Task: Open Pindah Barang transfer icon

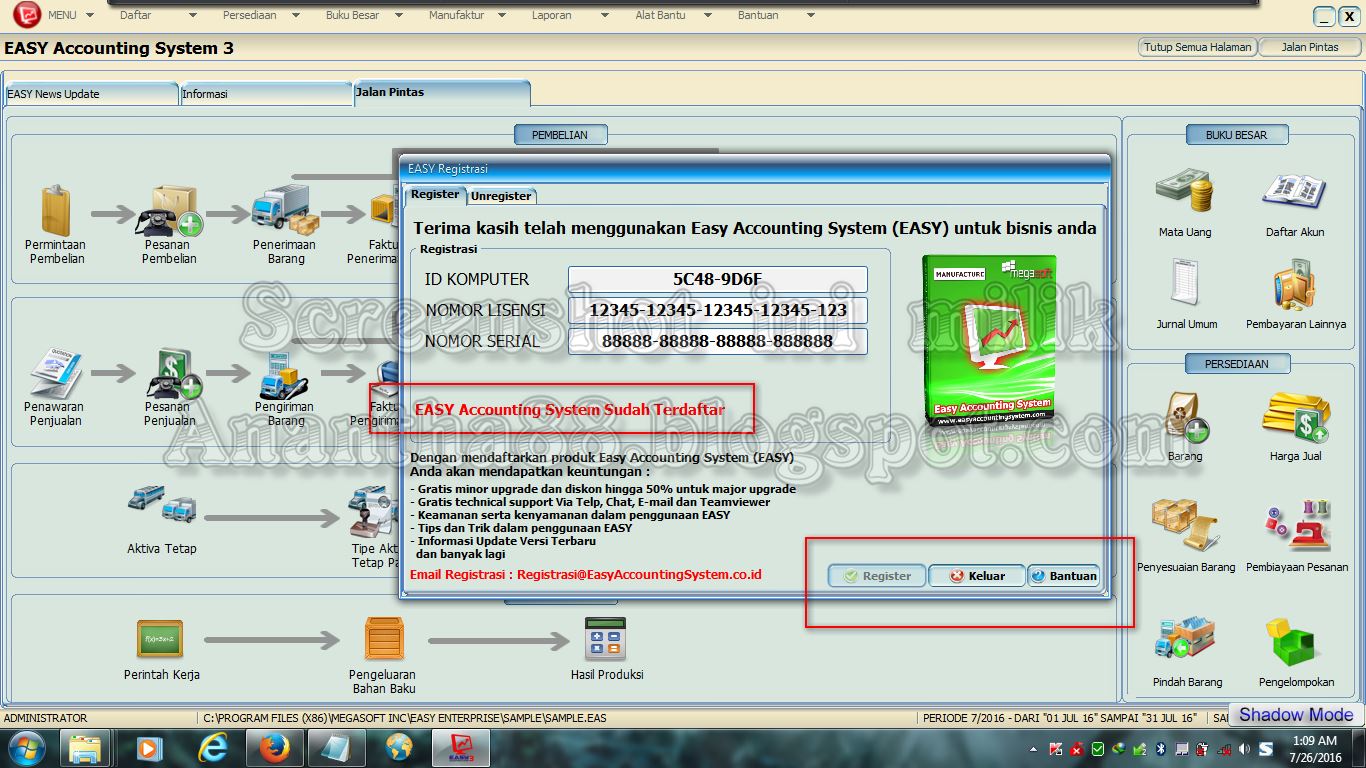Action: pos(1185,639)
